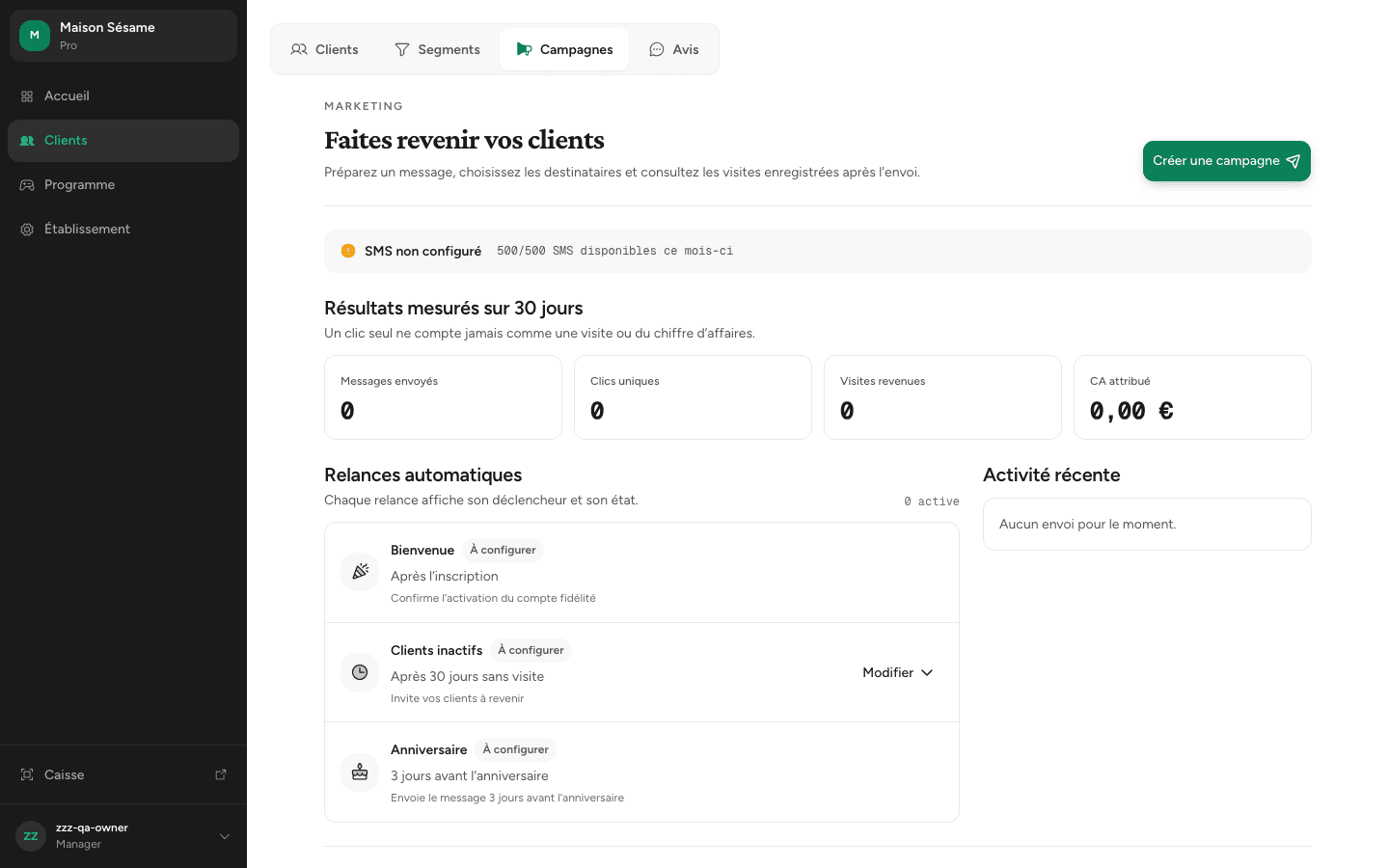Click the Maison Sésame "M" avatar
The width and height of the screenshot is (1389, 868).
click(x=35, y=36)
